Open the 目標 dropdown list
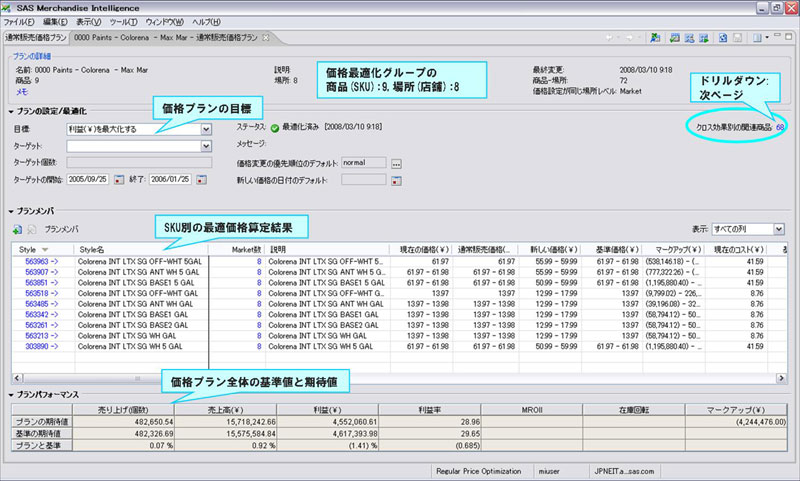The width and height of the screenshot is (800, 481). pyautogui.click(x=206, y=130)
